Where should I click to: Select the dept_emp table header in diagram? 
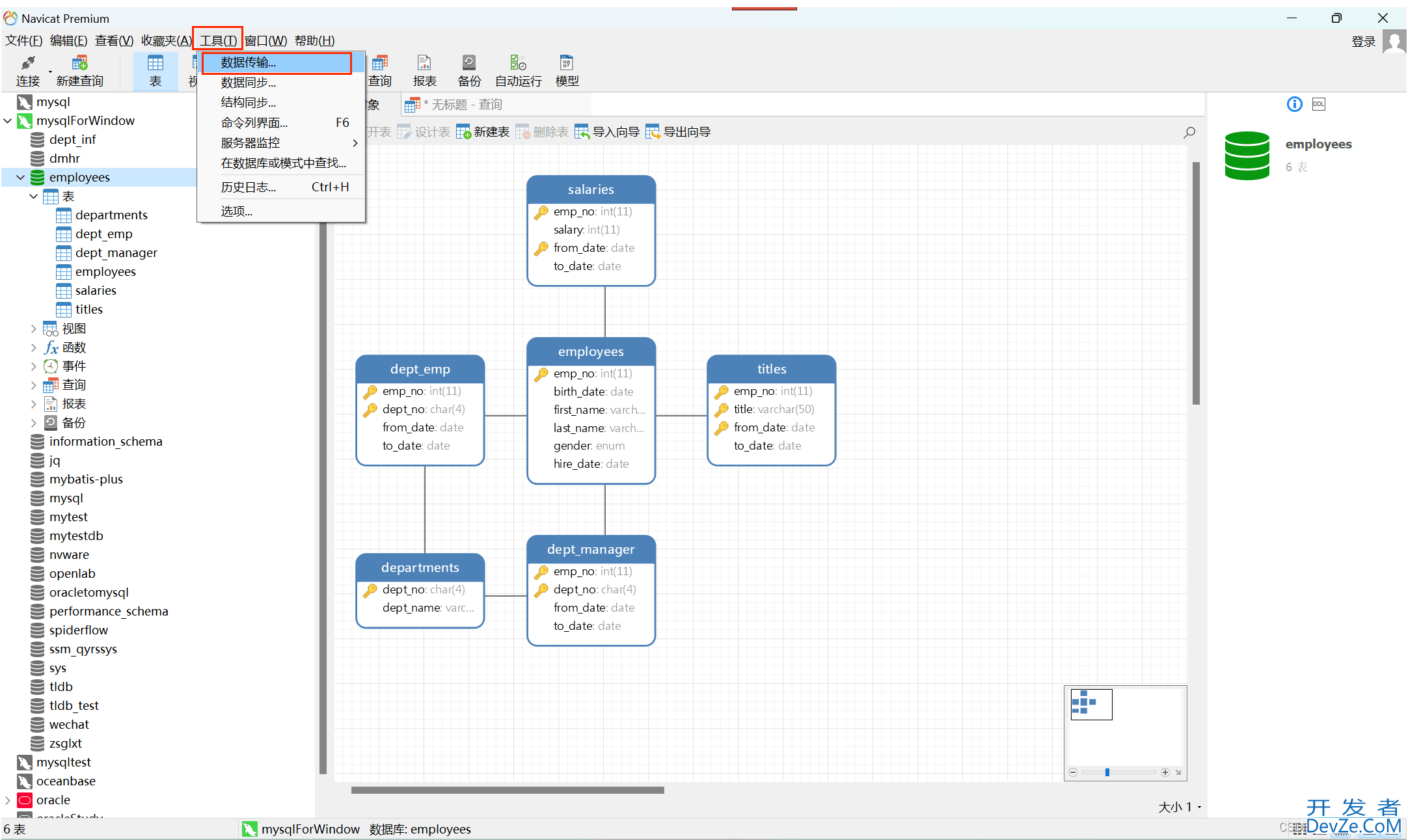coord(420,369)
